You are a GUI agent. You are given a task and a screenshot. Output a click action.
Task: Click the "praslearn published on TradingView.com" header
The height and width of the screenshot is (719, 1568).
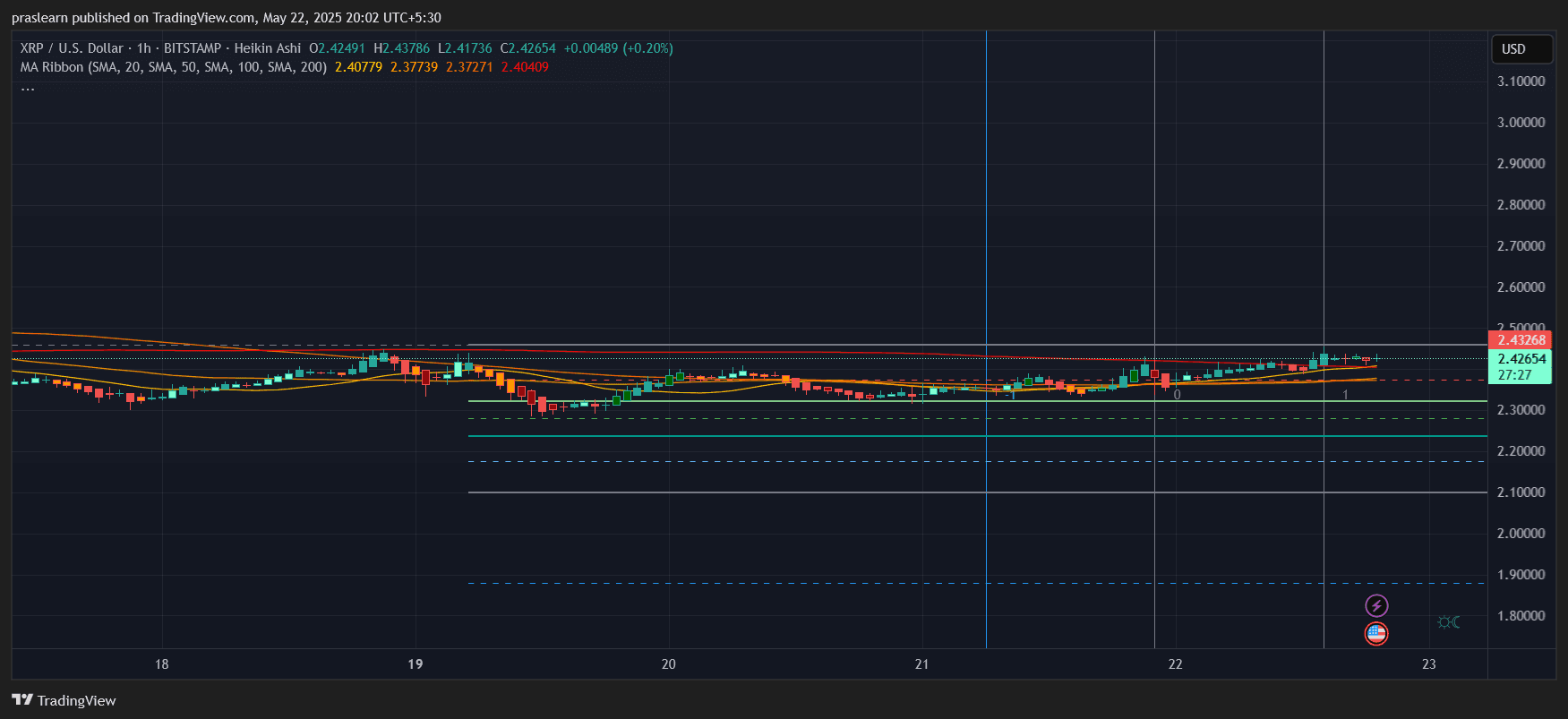click(x=133, y=18)
